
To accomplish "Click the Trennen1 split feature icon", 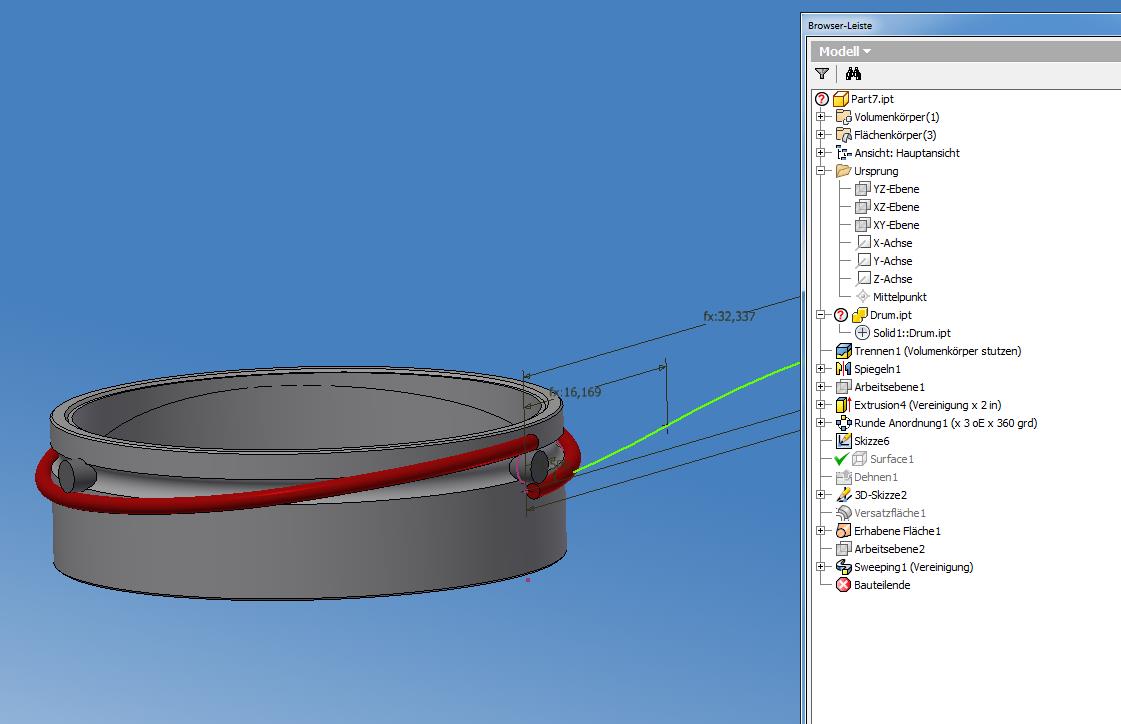I will pyautogui.click(x=843, y=351).
